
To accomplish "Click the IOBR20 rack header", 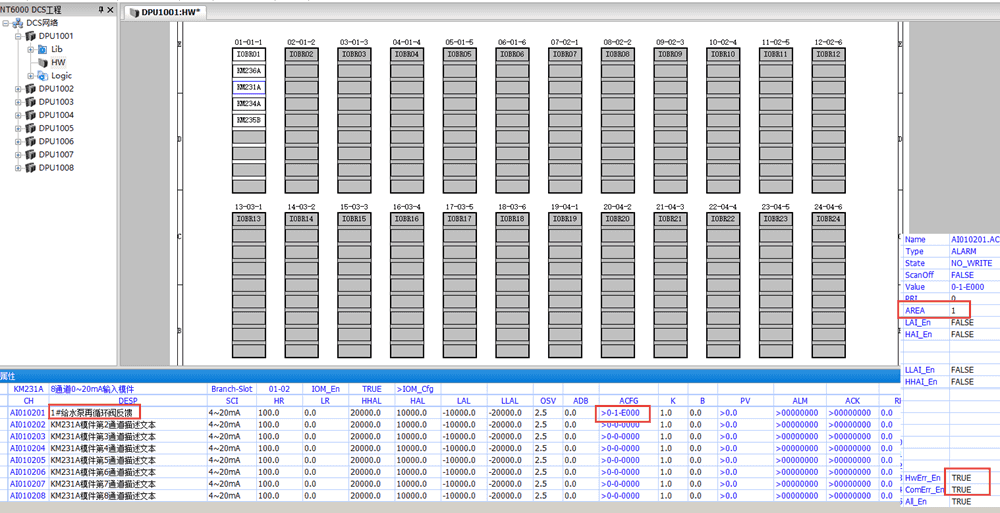I will [619, 219].
